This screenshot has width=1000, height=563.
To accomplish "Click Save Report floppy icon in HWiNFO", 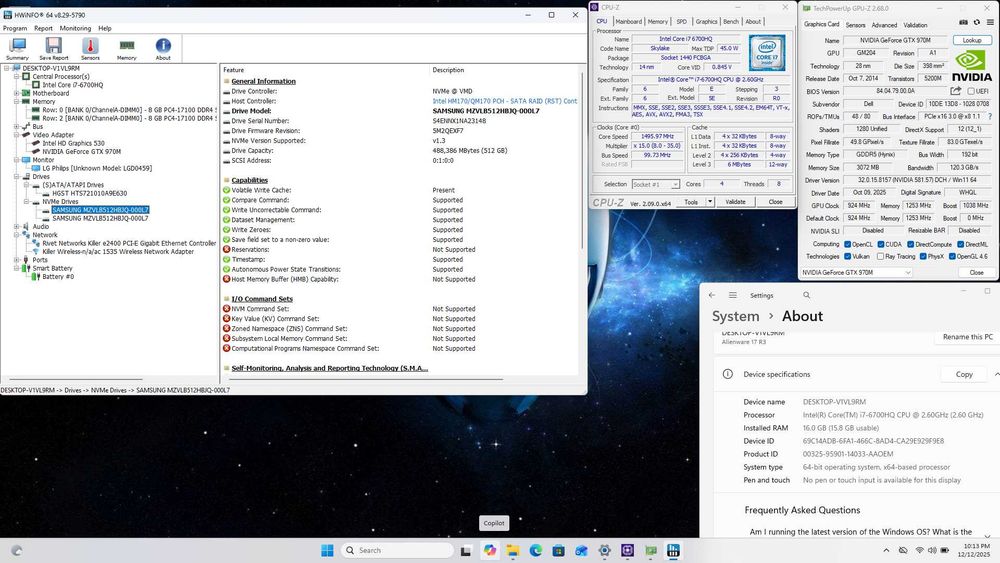I will point(54,49).
